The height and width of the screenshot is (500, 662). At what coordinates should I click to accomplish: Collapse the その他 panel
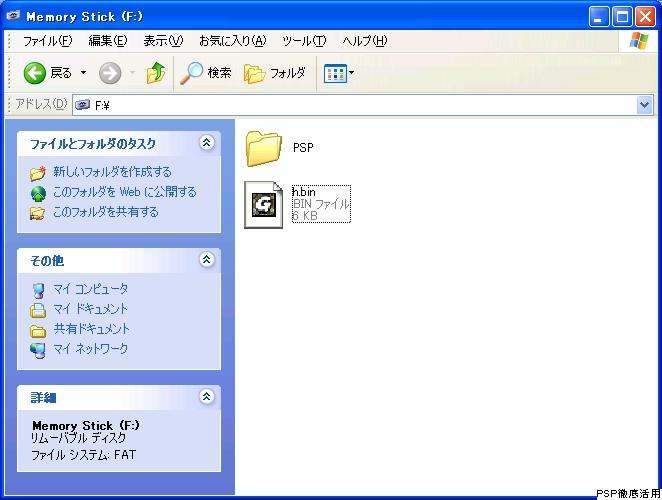pos(206,259)
